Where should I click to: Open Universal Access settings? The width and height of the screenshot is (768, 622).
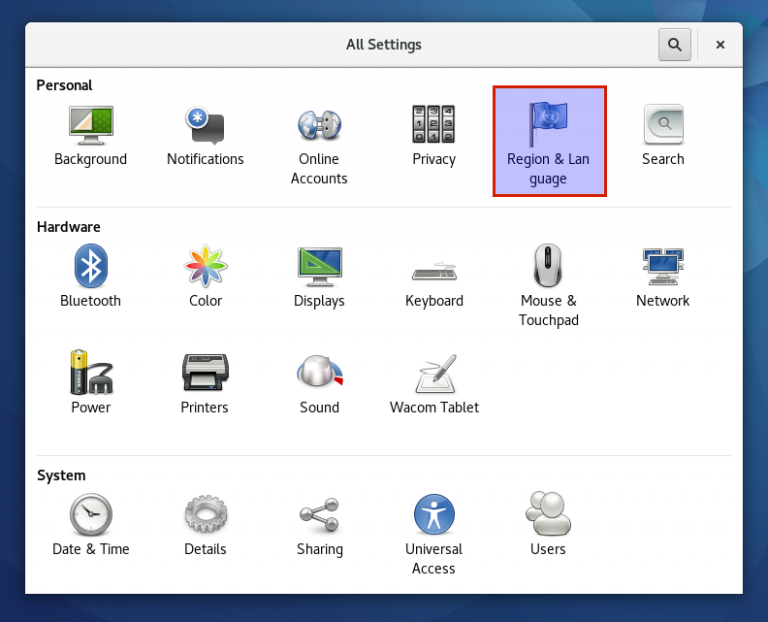coord(434,530)
